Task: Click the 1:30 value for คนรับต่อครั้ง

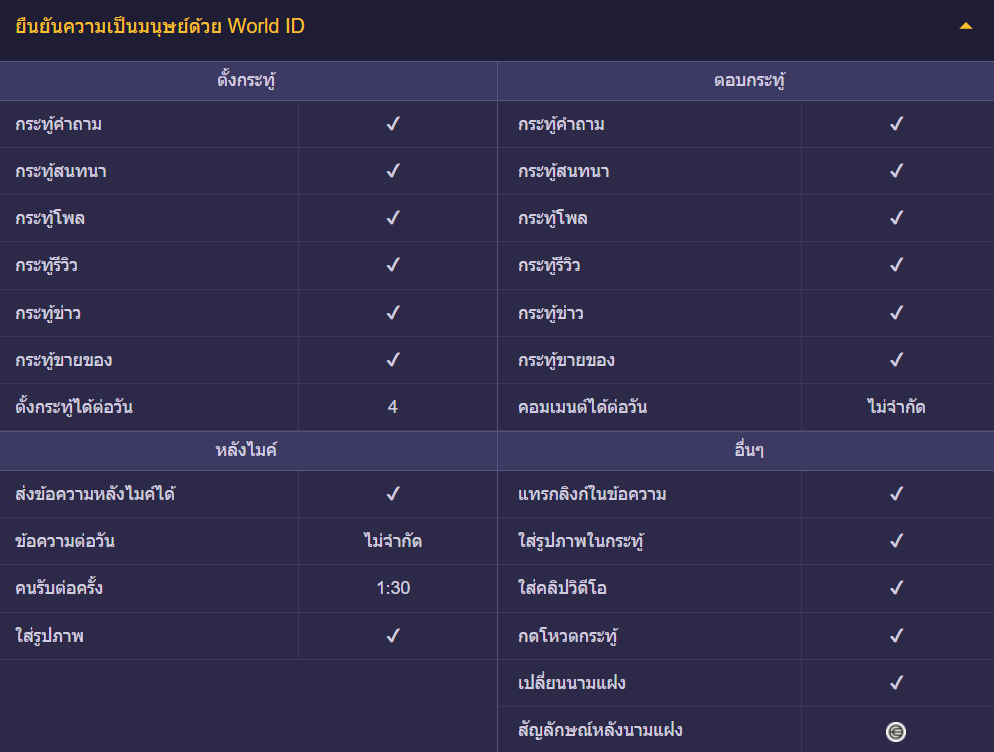Action: tap(393, 588)
